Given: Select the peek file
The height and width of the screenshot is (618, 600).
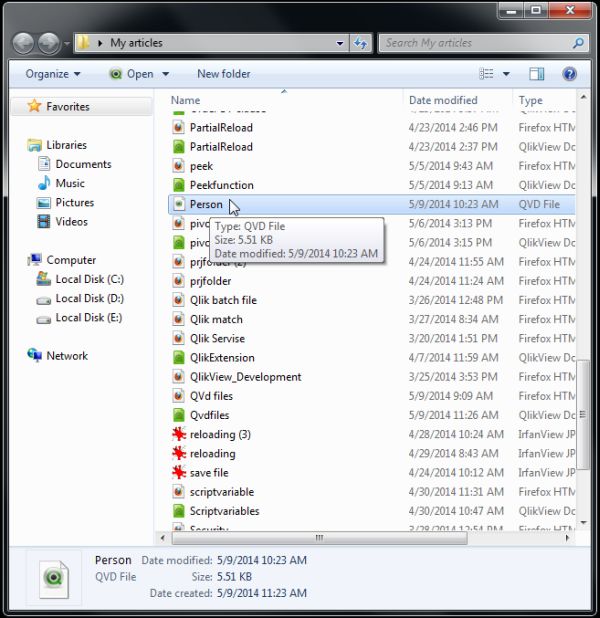Looking at the screenshot, I should [201, 166].
